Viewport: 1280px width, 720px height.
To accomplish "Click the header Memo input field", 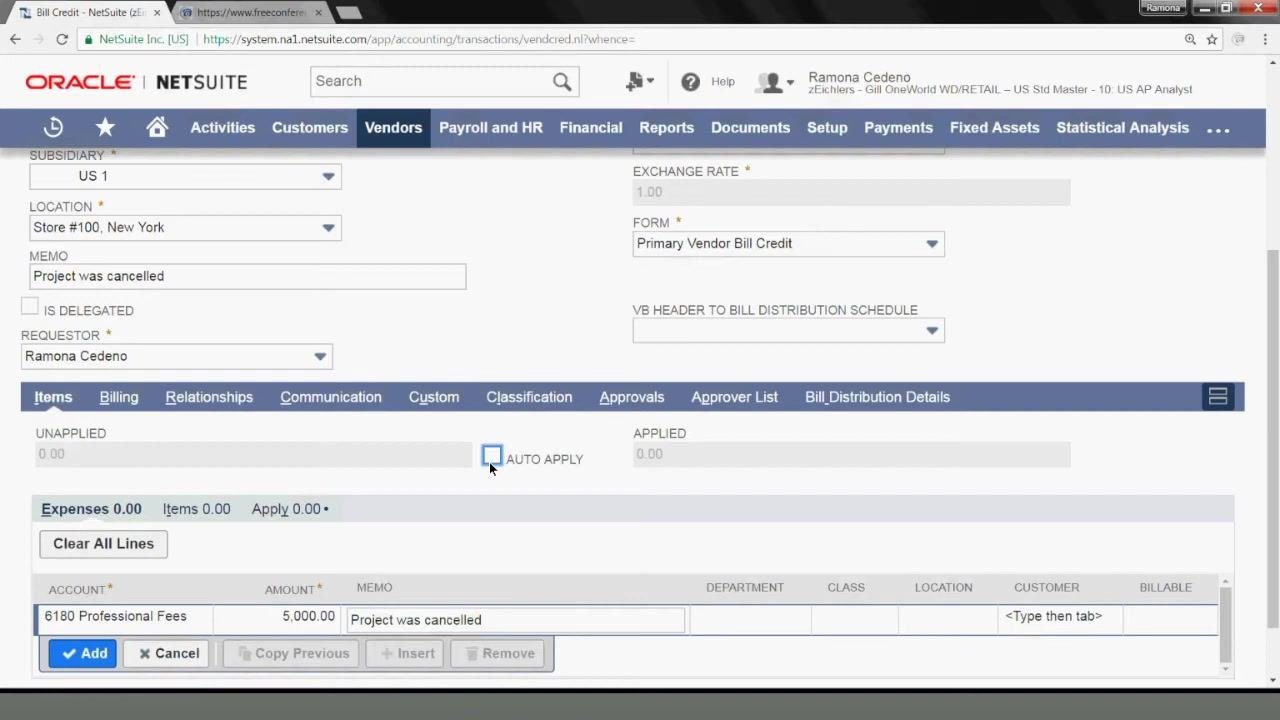I will (247, 276).
